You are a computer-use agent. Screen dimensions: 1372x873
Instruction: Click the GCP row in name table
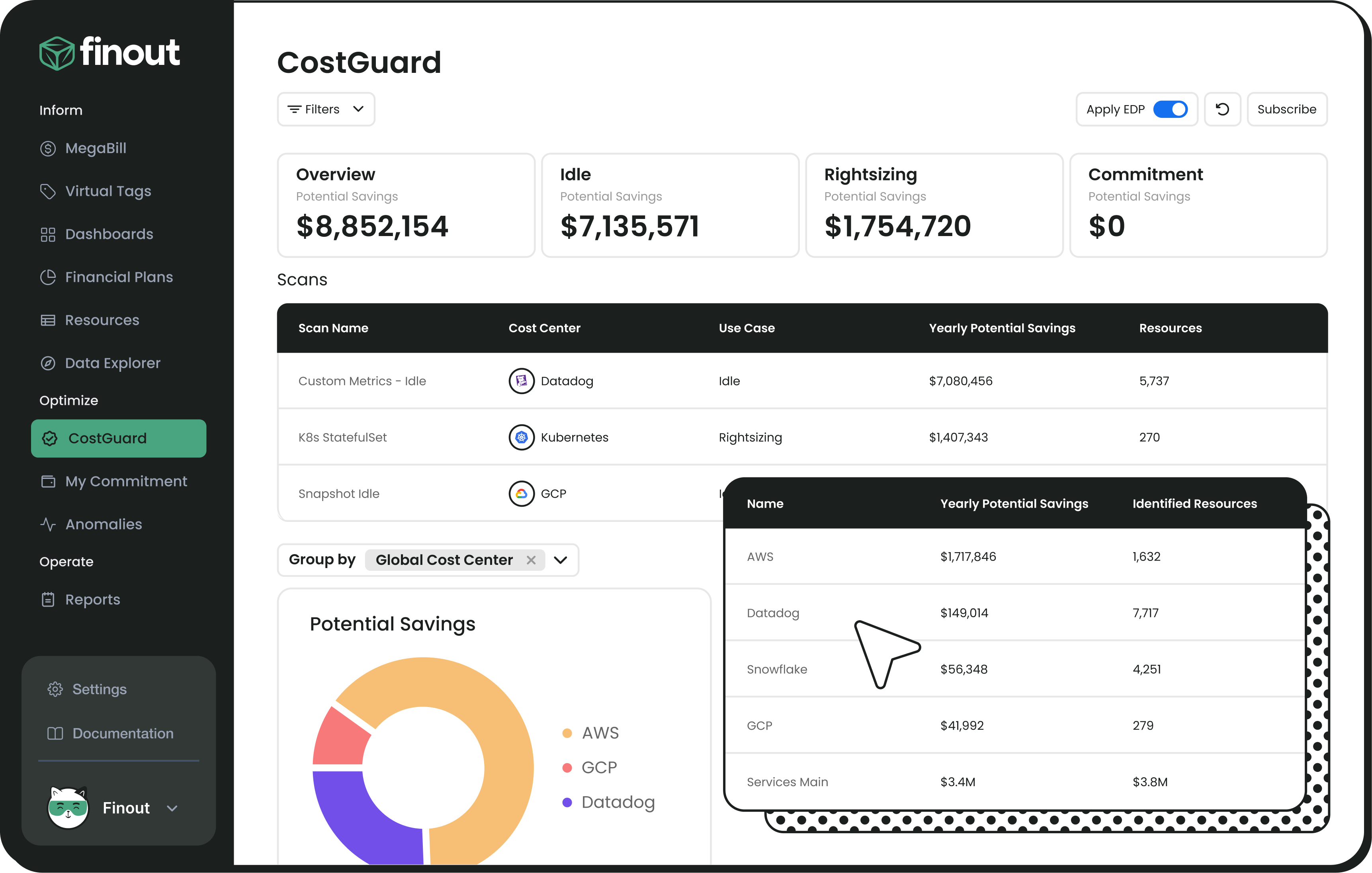point(1015,726)
